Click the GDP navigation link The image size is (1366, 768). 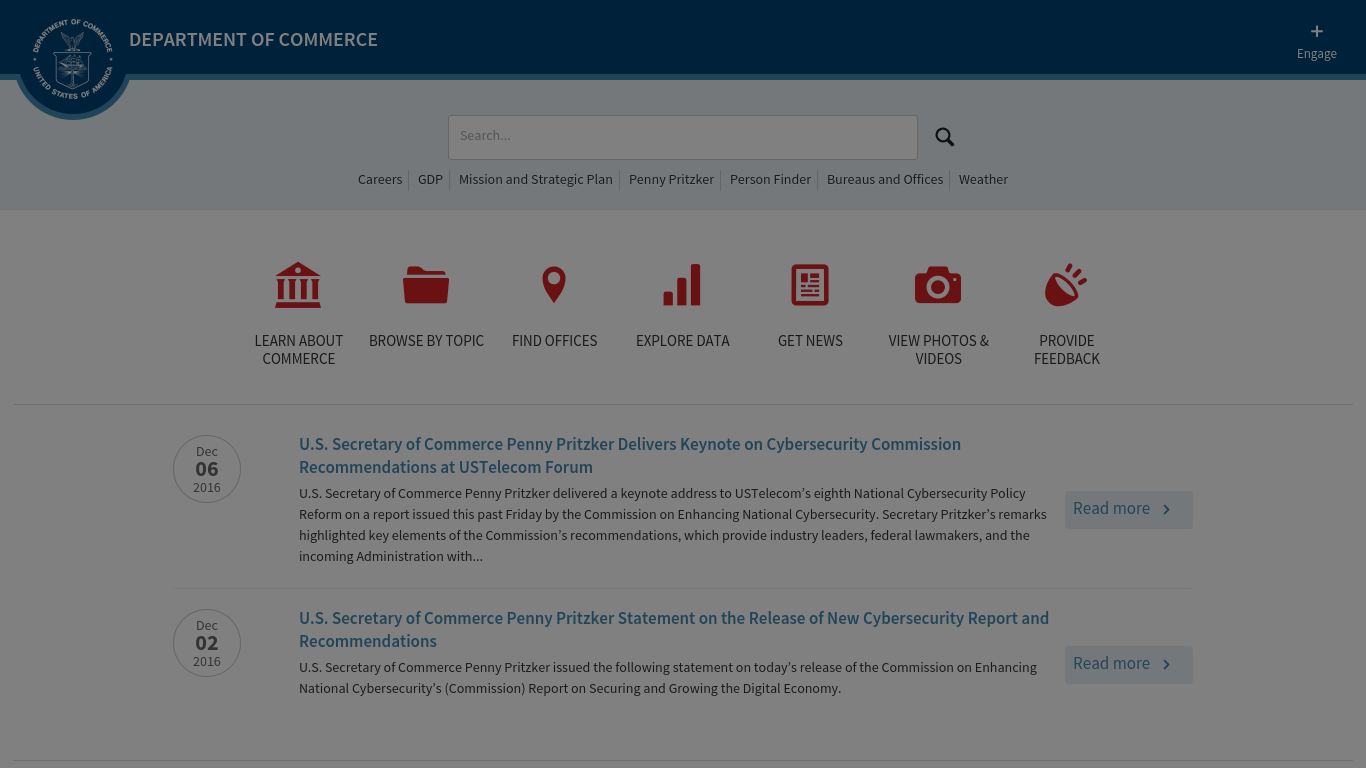coord(430,180)
